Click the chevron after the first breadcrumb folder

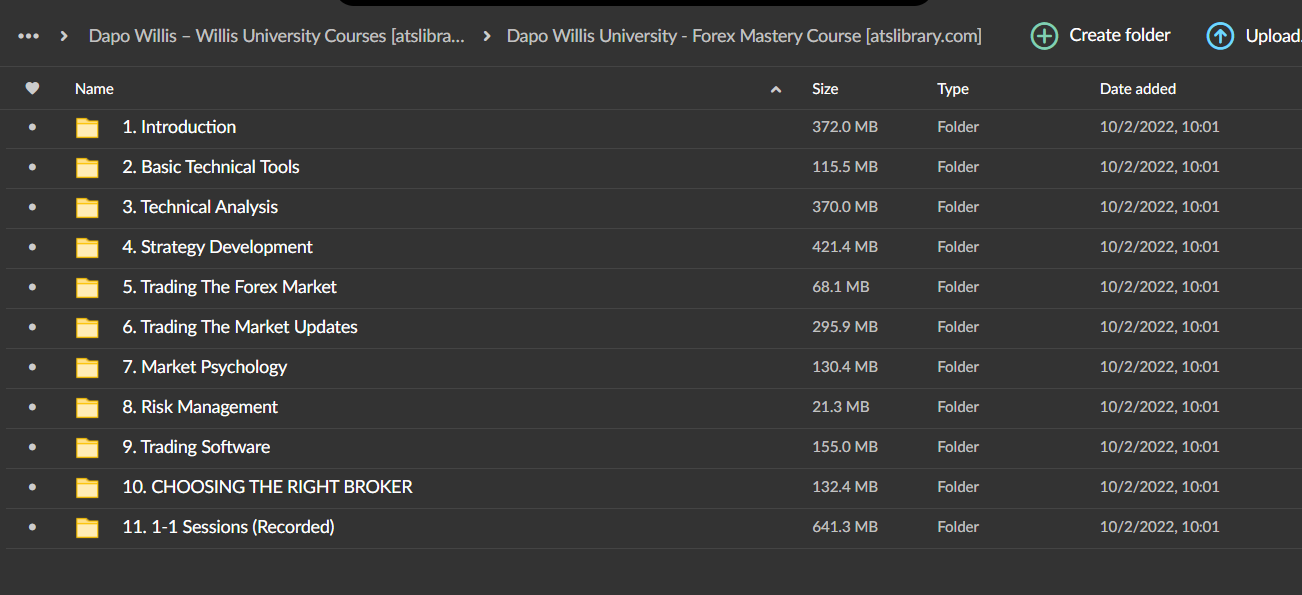tap(486, 35)
